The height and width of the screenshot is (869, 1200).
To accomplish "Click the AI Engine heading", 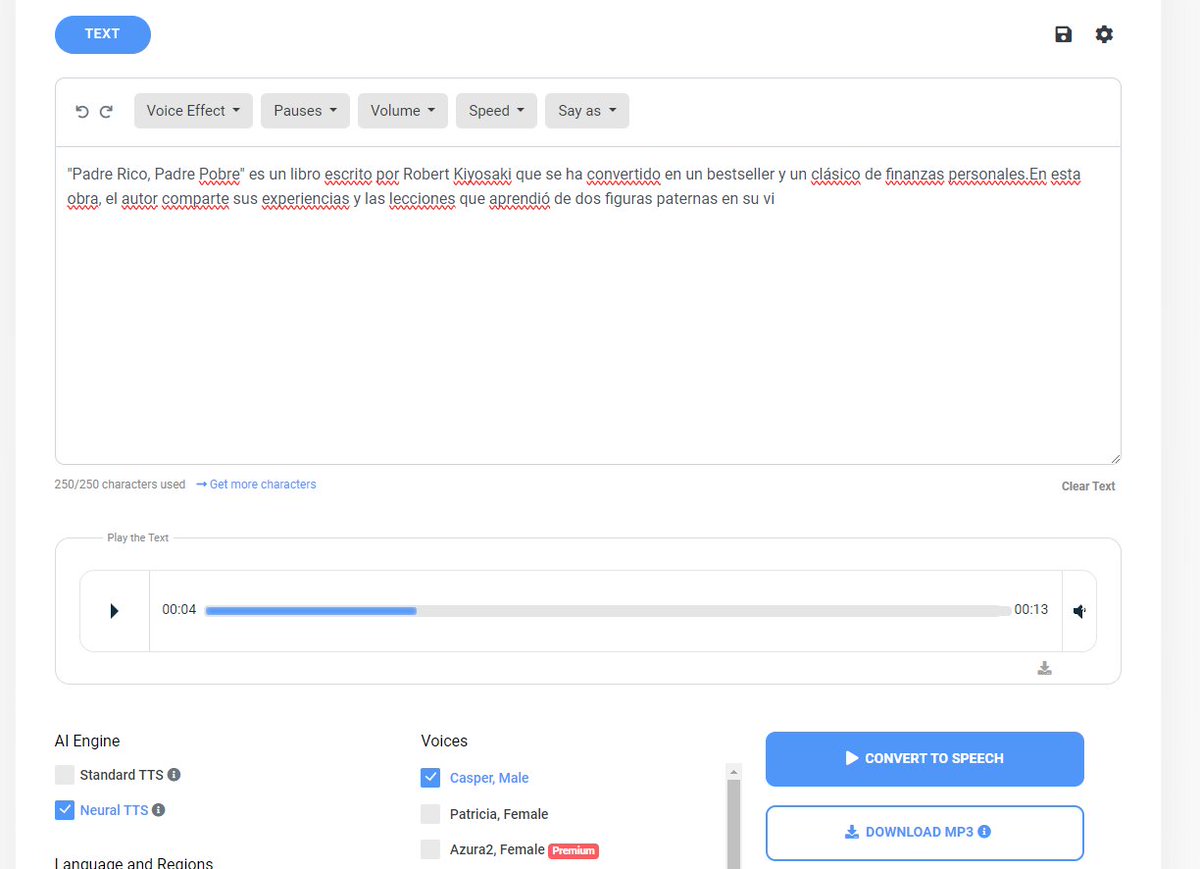I will tap(87, 741).
